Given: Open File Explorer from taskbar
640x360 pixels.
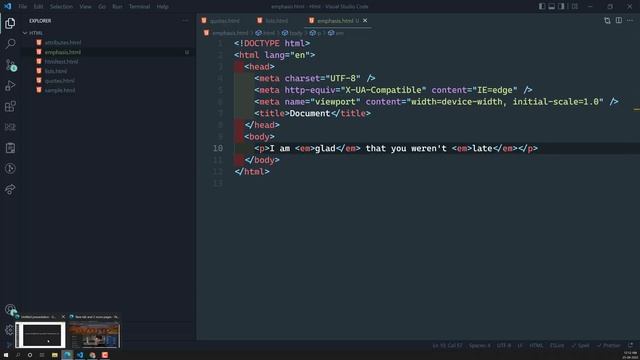Looking at the screenshot, I should 55,355.
